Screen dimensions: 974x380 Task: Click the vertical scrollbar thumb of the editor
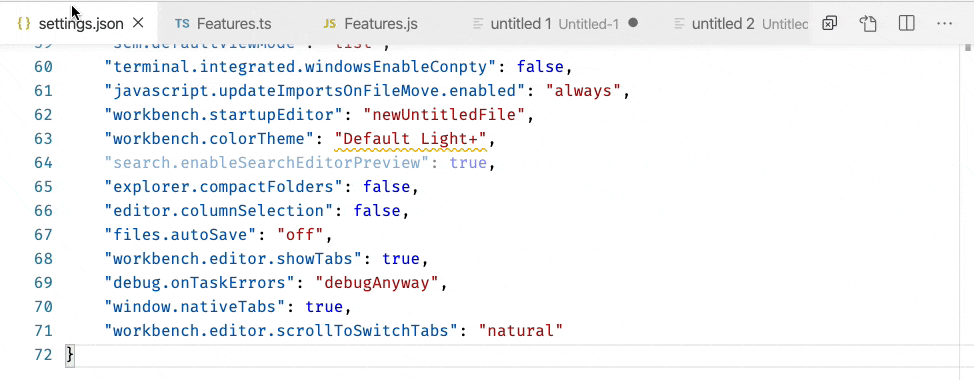click(x=968, y=47)
